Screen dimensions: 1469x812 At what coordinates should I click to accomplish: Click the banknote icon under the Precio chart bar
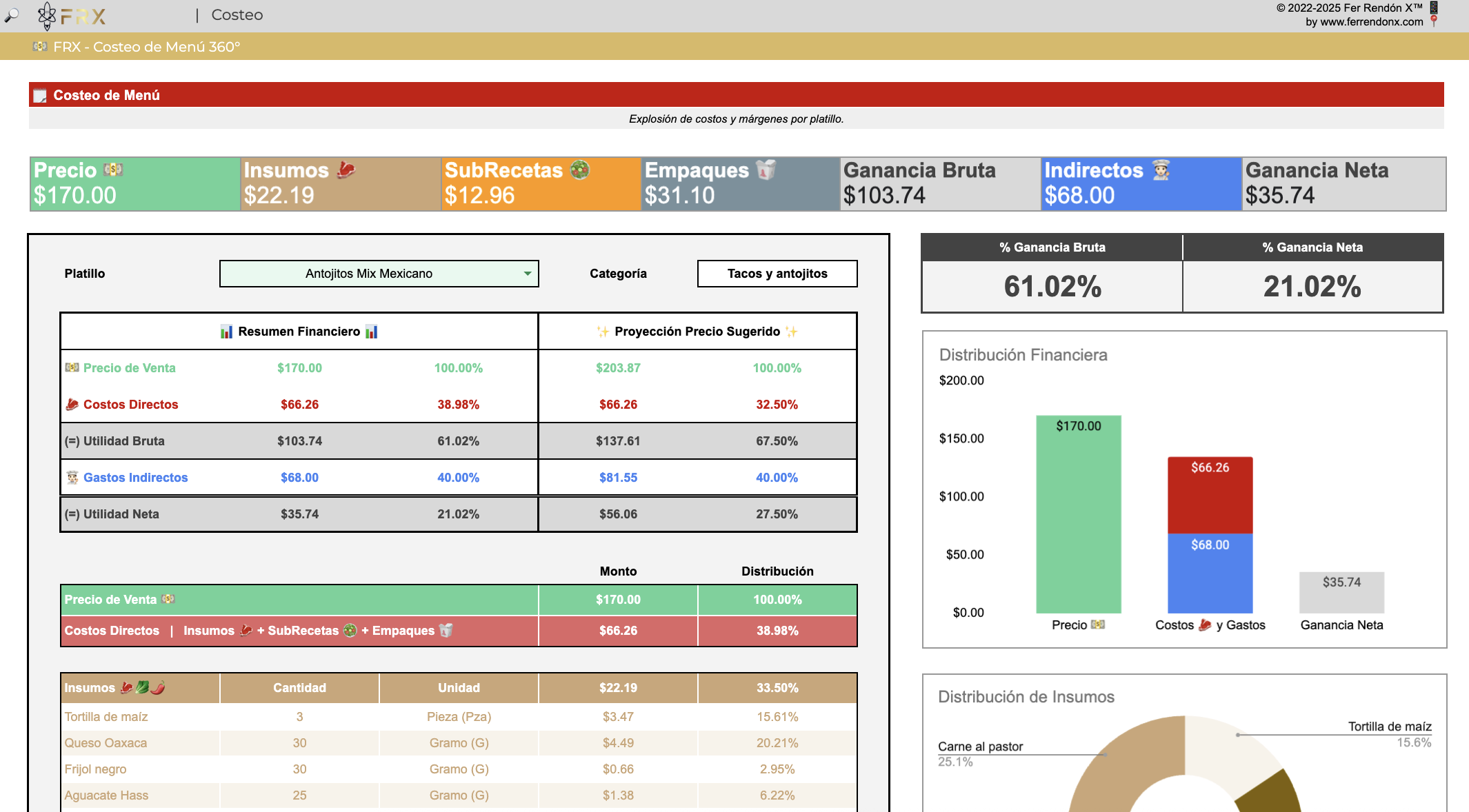point(1098,625)
